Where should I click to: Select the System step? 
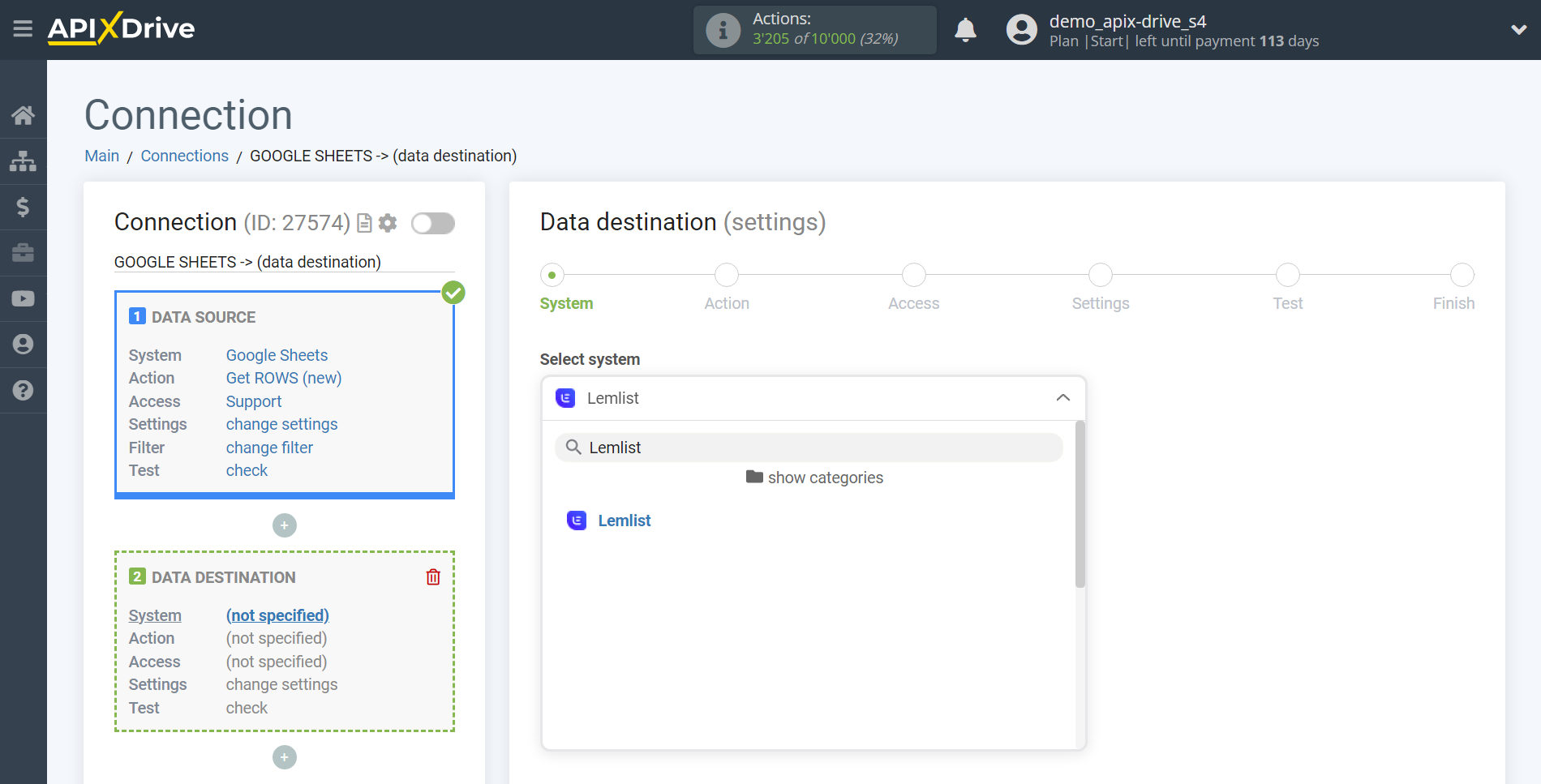pos(552,275)
